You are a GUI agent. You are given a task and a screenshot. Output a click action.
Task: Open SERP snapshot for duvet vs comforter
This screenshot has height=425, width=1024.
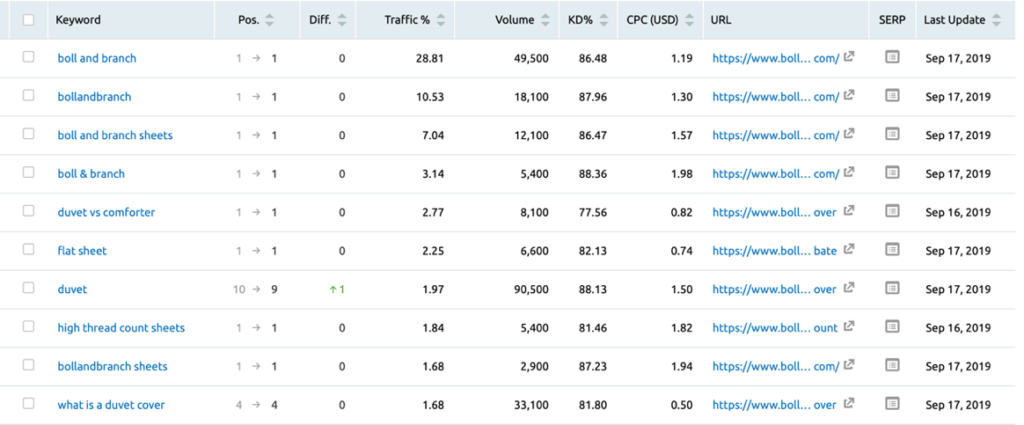(892, 212)
